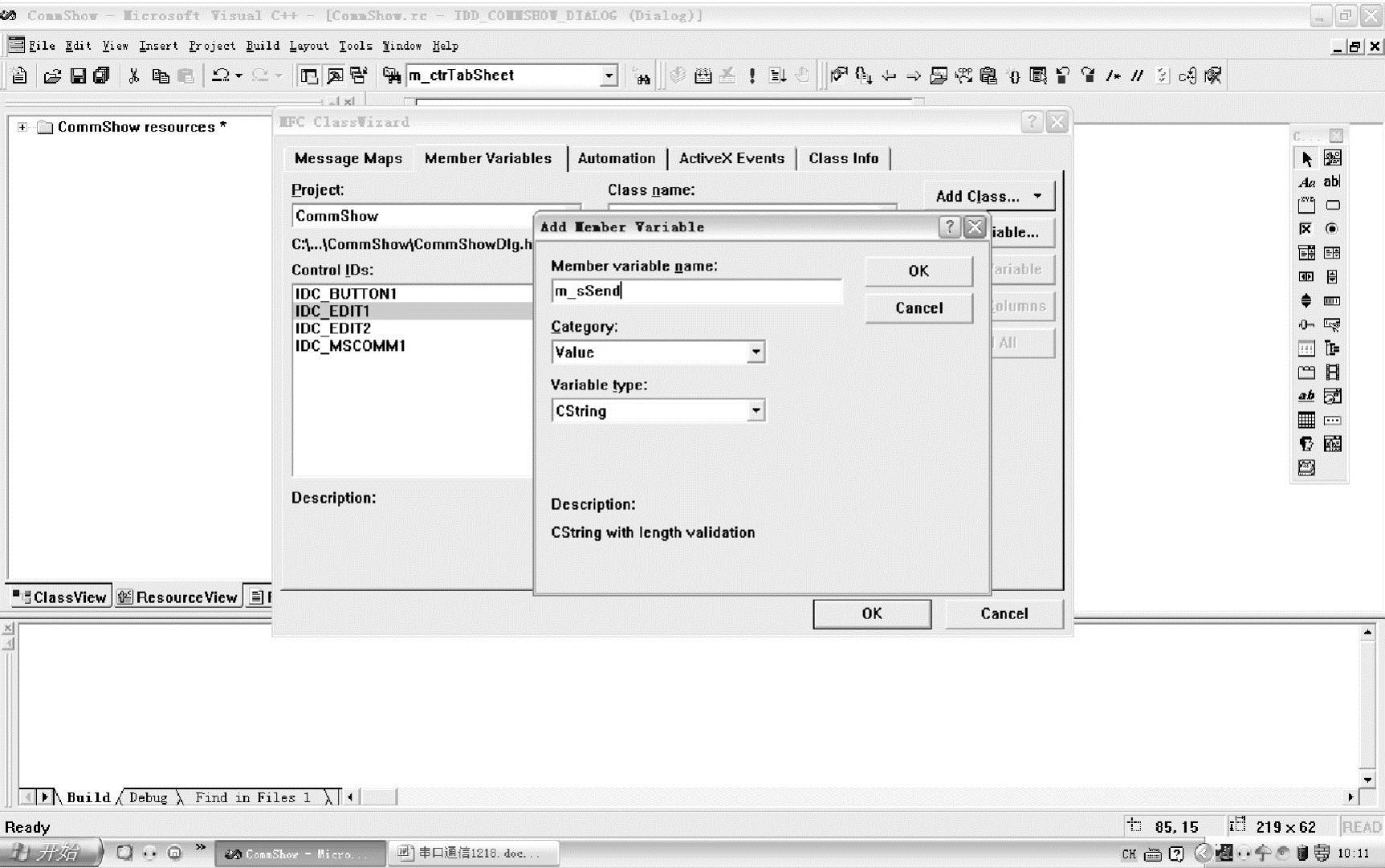Select the Vertical Scroll Bar tool

tap(1332, 277)
